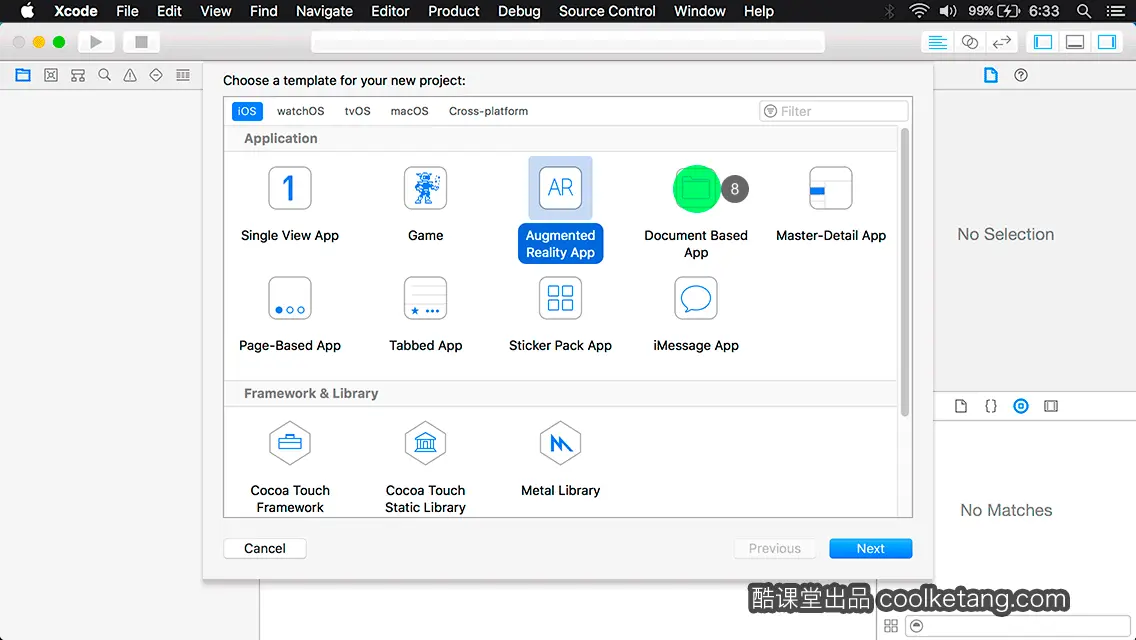Image resolution: width=1136 pixels, height=640 pixels.
Task: Select the iMessage App template
Action: click(x=696, y=315)
